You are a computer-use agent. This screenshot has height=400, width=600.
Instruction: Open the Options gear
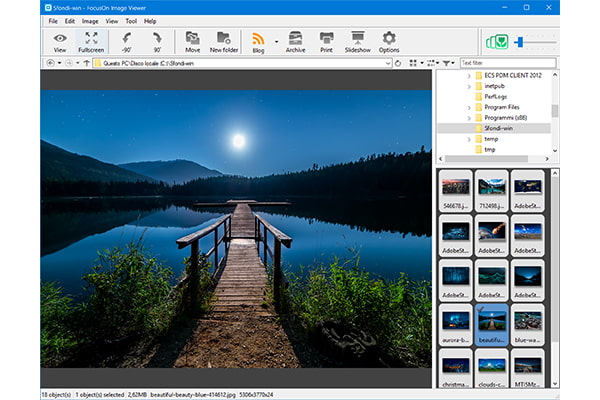pos(389,41)
